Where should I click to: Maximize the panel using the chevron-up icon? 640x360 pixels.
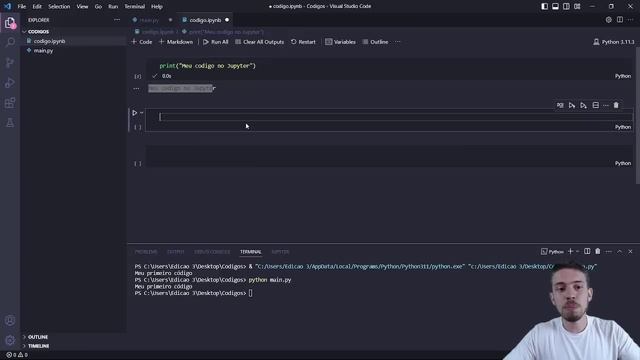(620, 251)
